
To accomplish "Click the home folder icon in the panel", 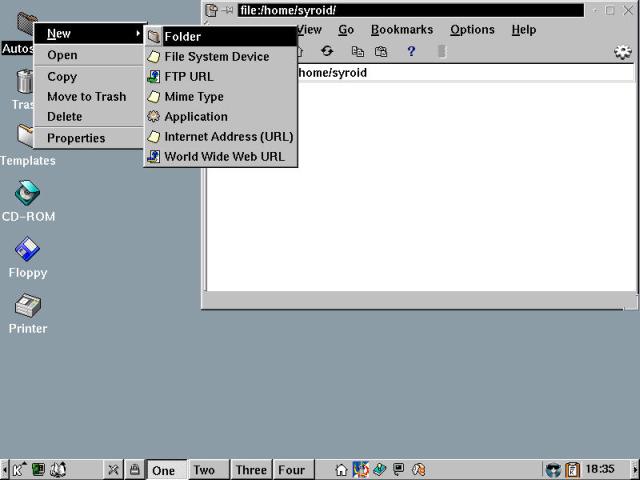I will [x=341, y=469].
